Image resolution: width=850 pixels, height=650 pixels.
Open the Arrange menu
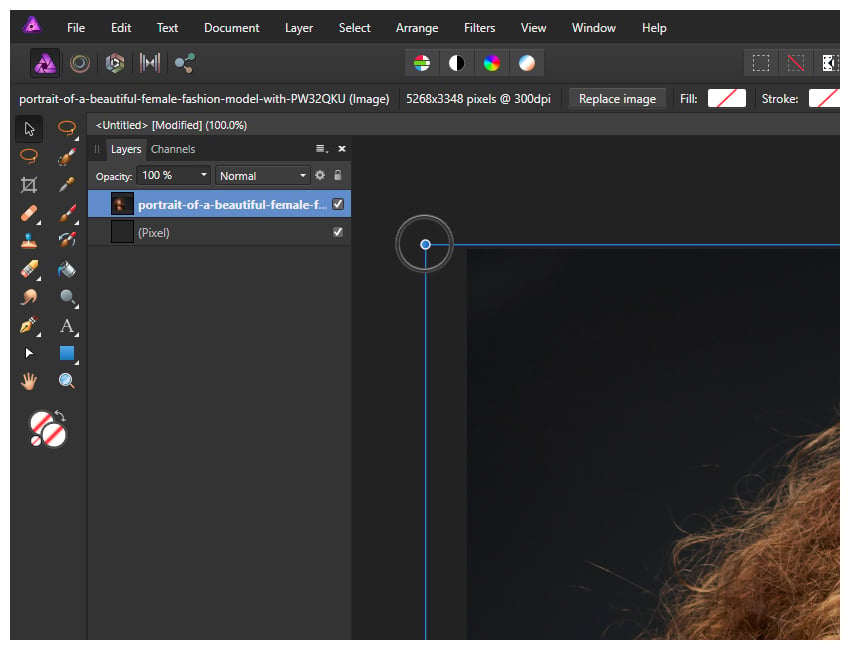click(x=417, y=28)
